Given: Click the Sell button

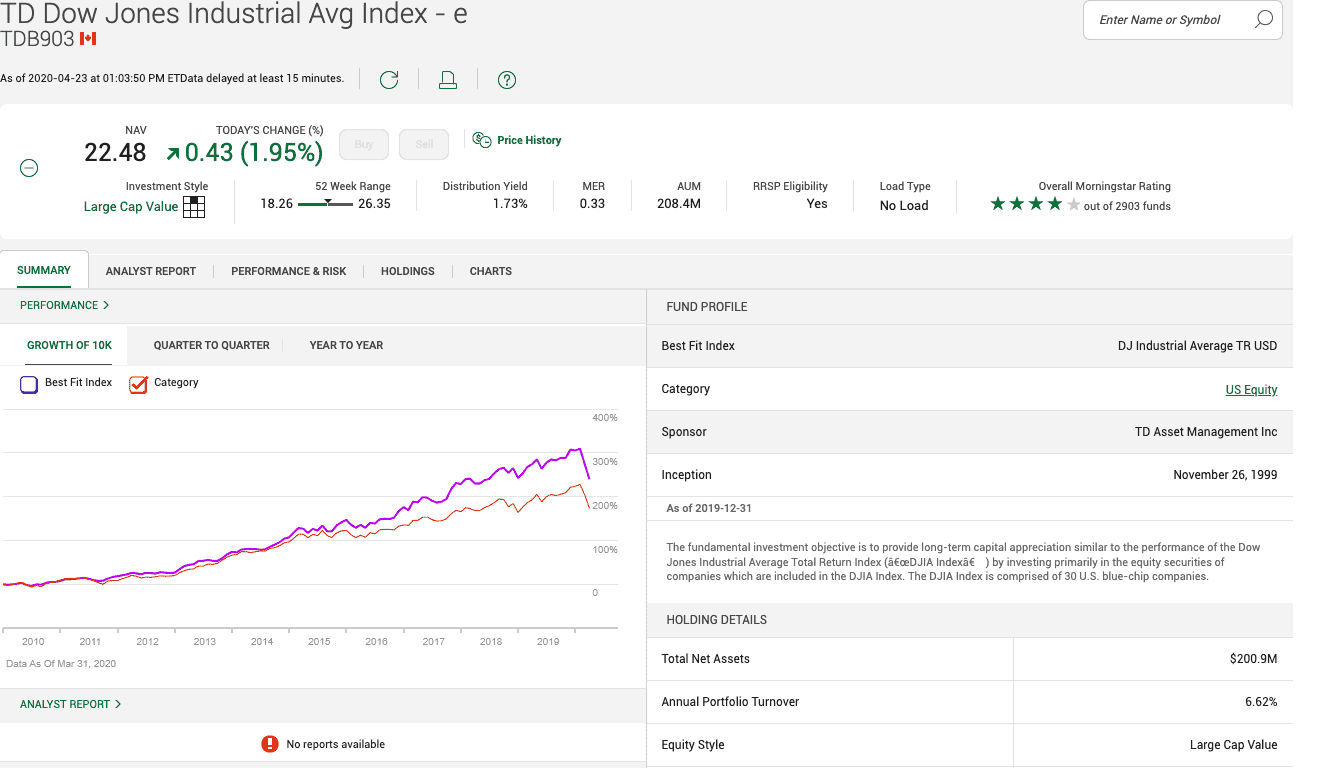Looking at the screenshot, I should click(x=424, y=144).
